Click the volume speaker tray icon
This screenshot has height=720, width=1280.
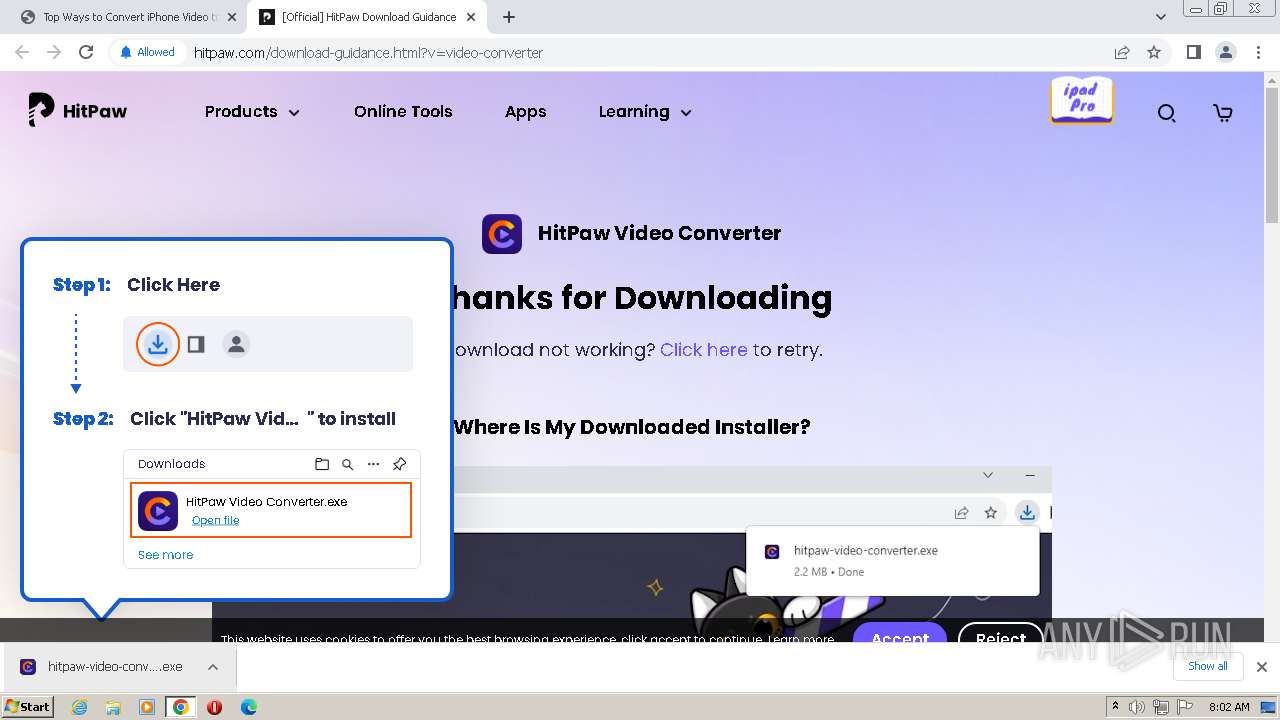pos(1138,707)
